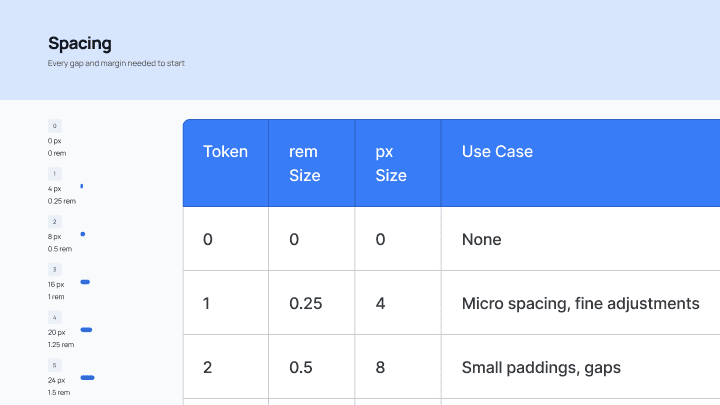Viewport: 720px width, 405px height.
Task: Click Token cell '2' in Small paddings row
Action: point(226,366)
